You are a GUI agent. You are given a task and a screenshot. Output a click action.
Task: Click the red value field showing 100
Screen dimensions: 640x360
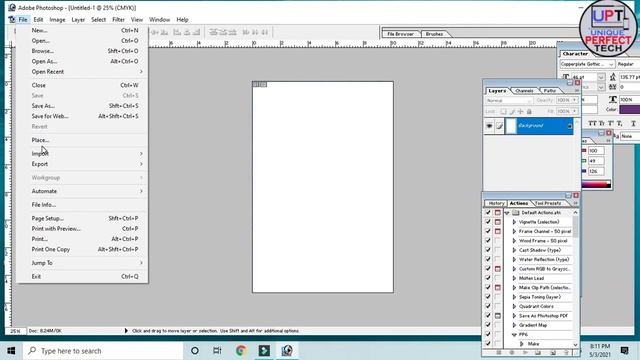coord(596,151)
